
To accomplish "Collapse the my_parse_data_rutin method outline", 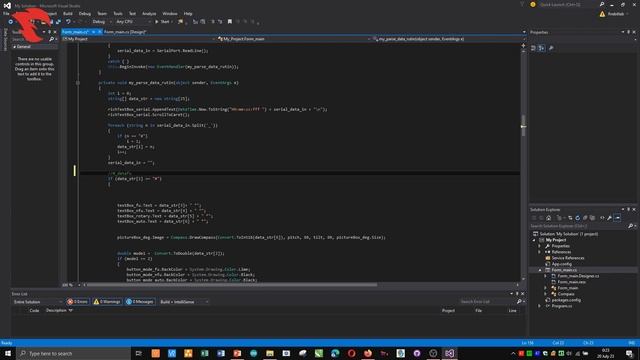I will pos(78,83).
